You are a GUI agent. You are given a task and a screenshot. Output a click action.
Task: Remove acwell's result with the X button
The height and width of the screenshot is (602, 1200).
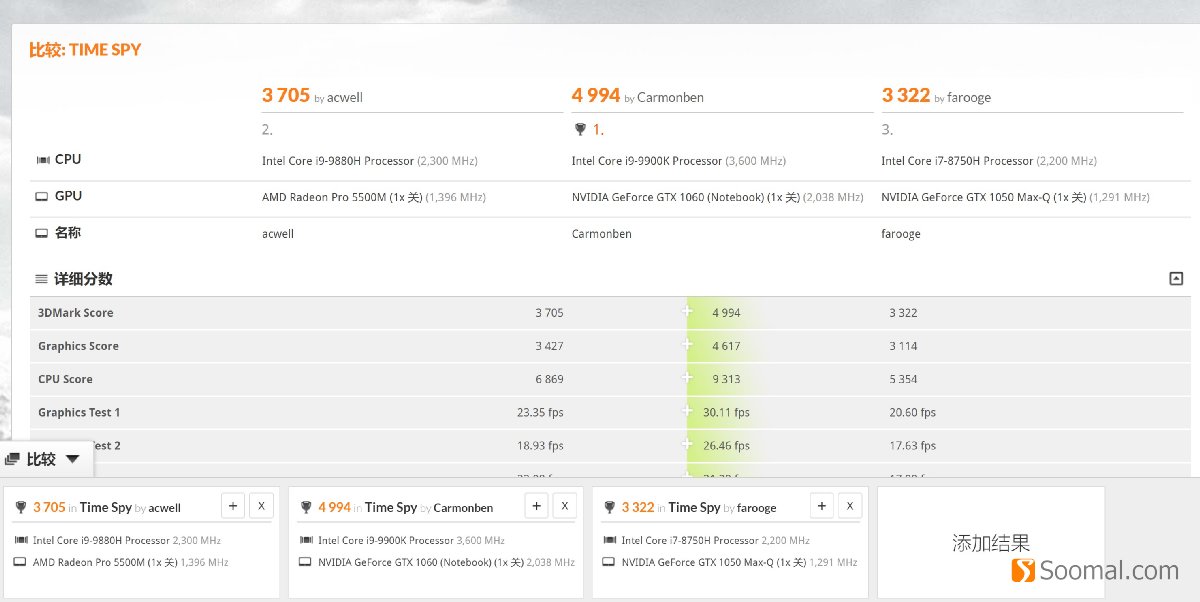261,506
